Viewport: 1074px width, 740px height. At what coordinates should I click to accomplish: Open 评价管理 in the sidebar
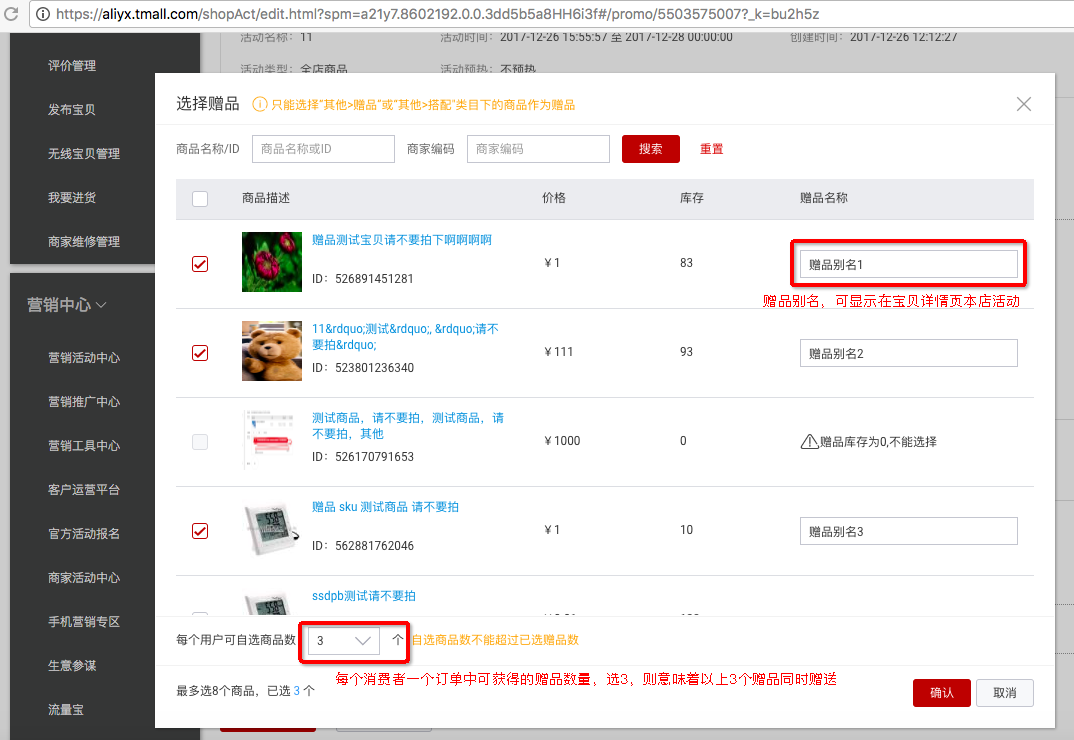72,66
